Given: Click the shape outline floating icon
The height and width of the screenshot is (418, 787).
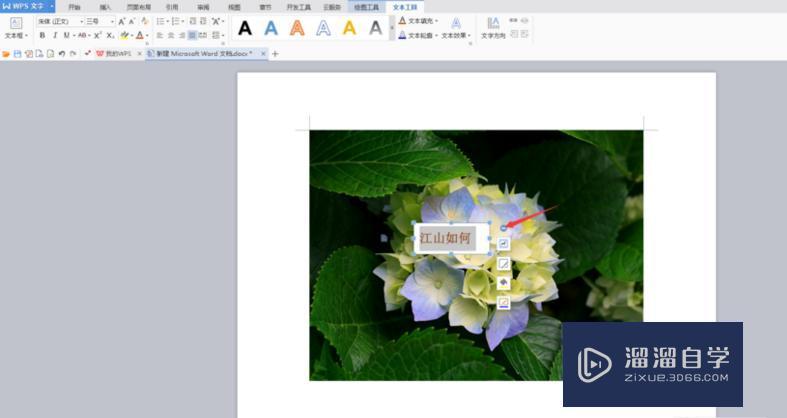Looking at the screenshot, I should (x=503, y=303).
